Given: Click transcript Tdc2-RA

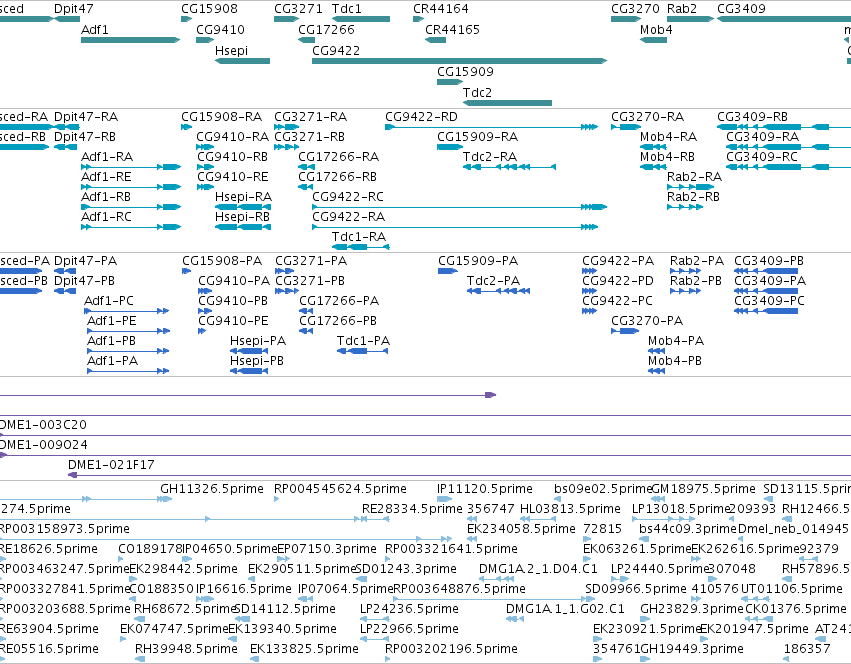Looking at the screenshot, I should pyautogui.click(x=509, y=167).
